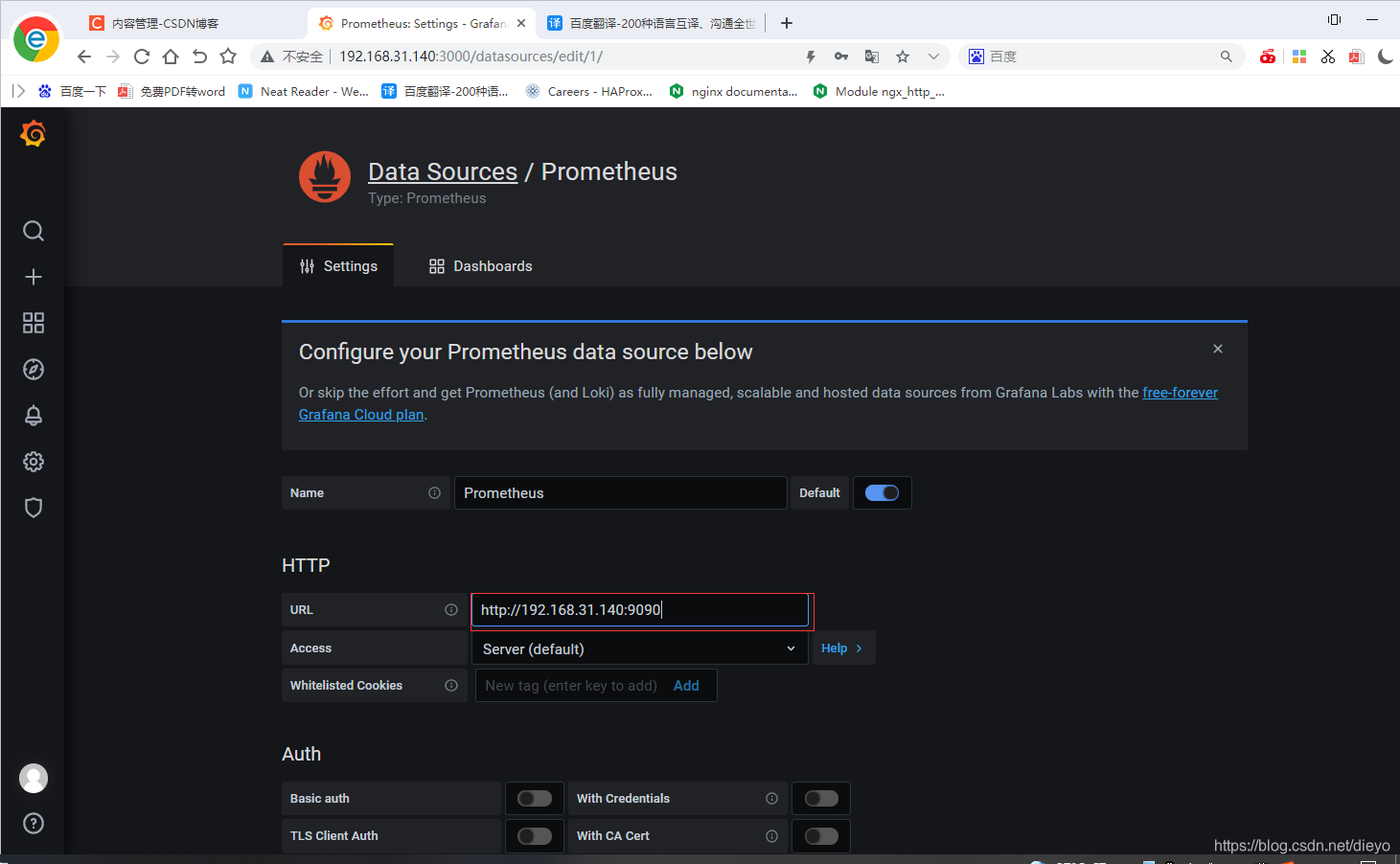Open the Configuration gear icon
The width and height of the screenshot is (1400, 864).
pyautogui.click(x=34, y=462)
